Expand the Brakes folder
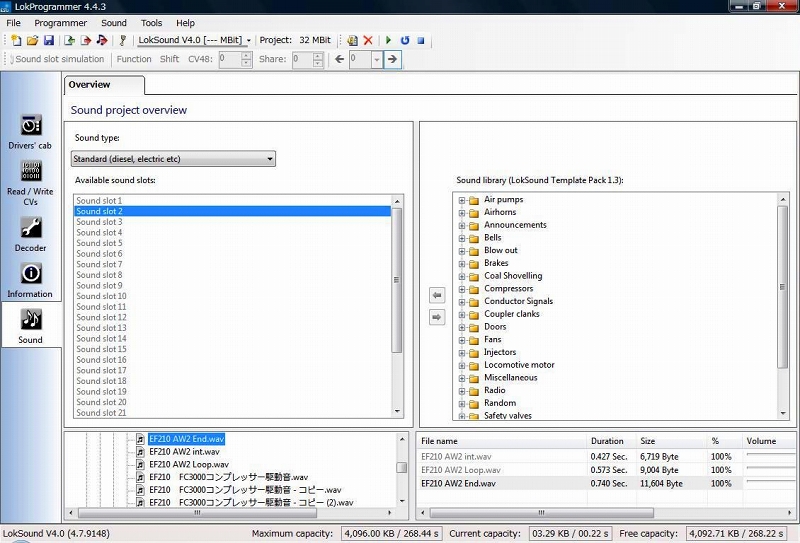The height and width of the screenshot is (543, 800). pyautogui.click(x=462, y=264)
